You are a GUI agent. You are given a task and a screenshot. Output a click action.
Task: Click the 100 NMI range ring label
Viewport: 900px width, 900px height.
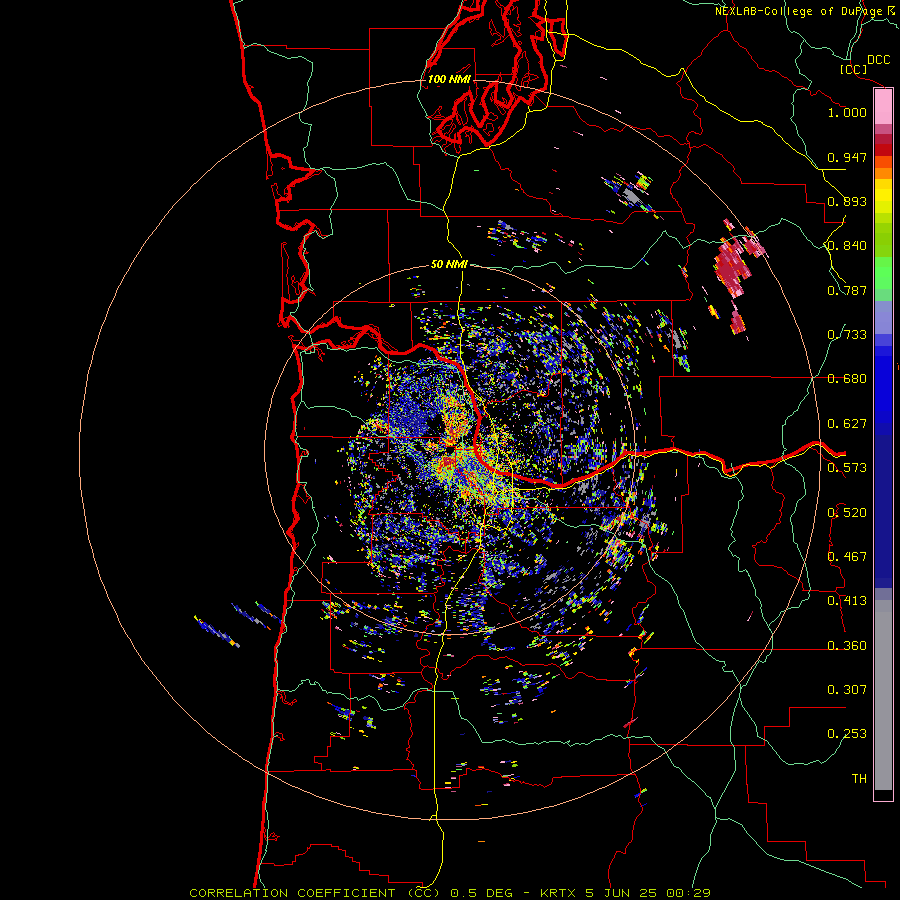pyautogui.click(x=449, y=79)
